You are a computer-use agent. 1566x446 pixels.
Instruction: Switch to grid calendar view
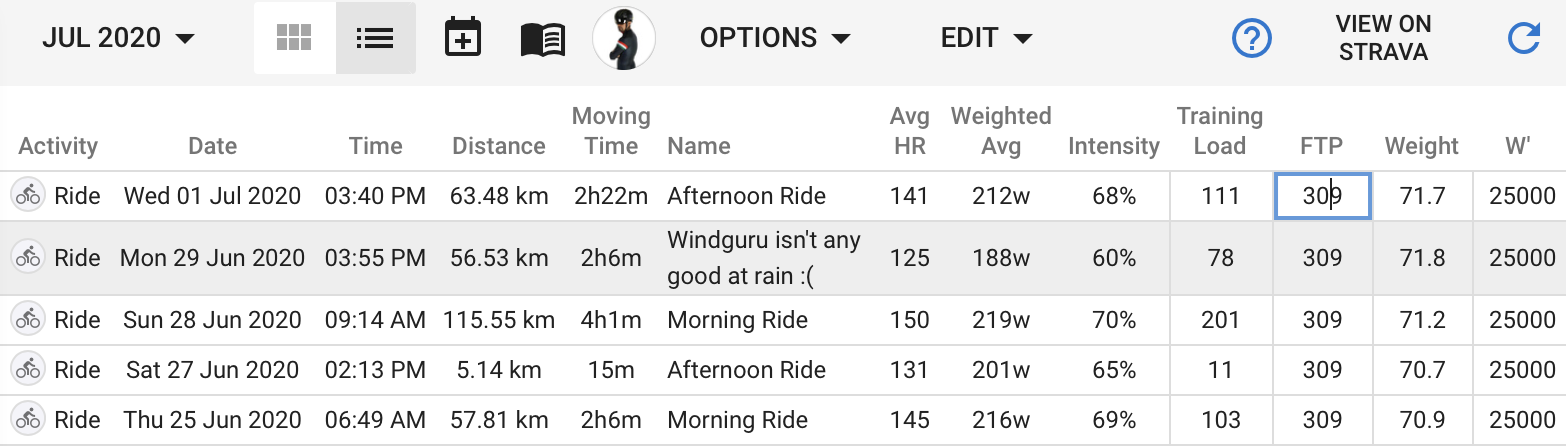pyautogui.click(x=294, y=38)
